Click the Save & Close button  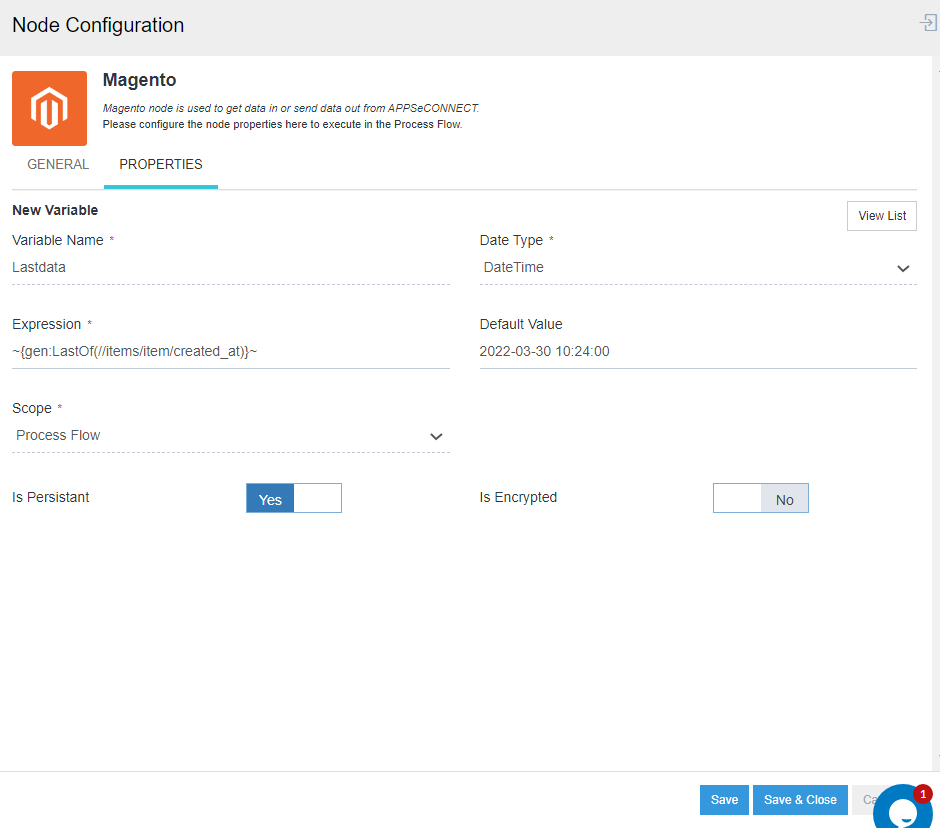tap(800, 800)
